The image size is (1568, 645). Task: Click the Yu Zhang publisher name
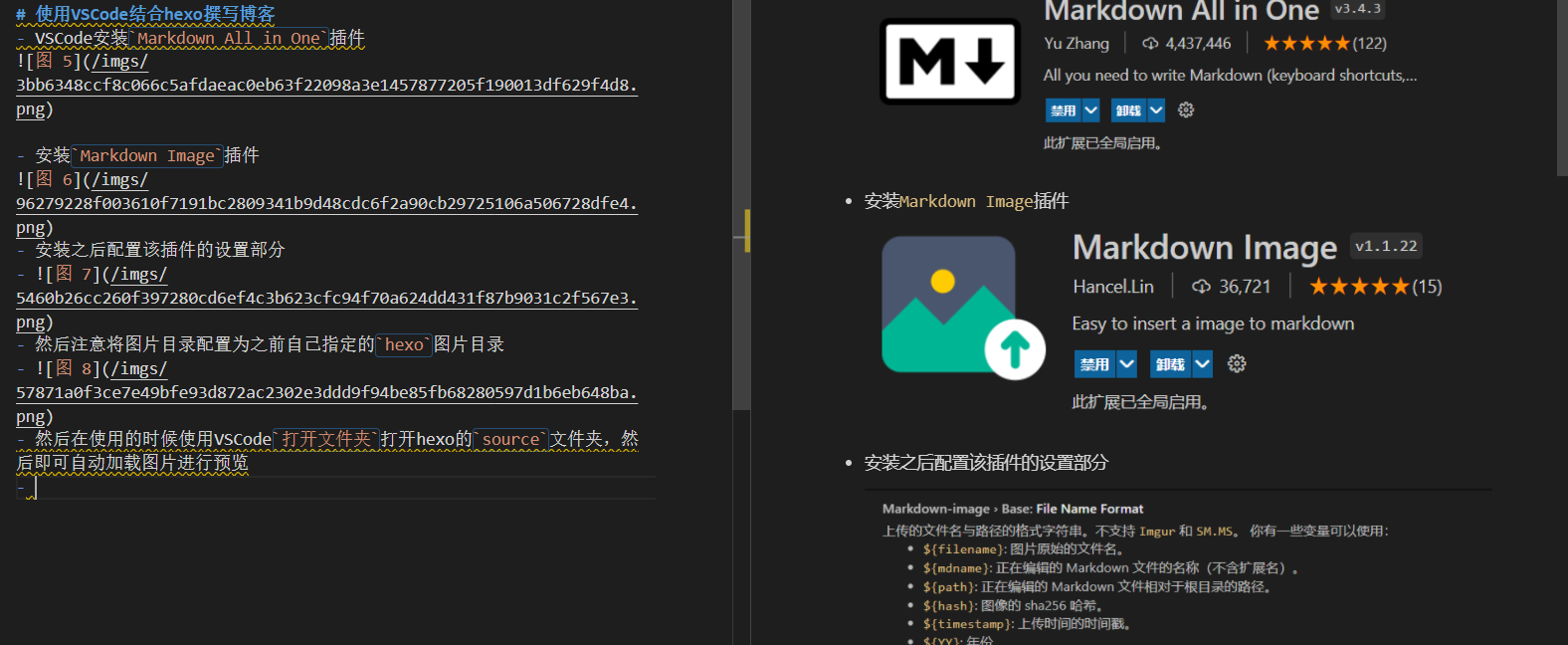click(x=1076, y=44)
